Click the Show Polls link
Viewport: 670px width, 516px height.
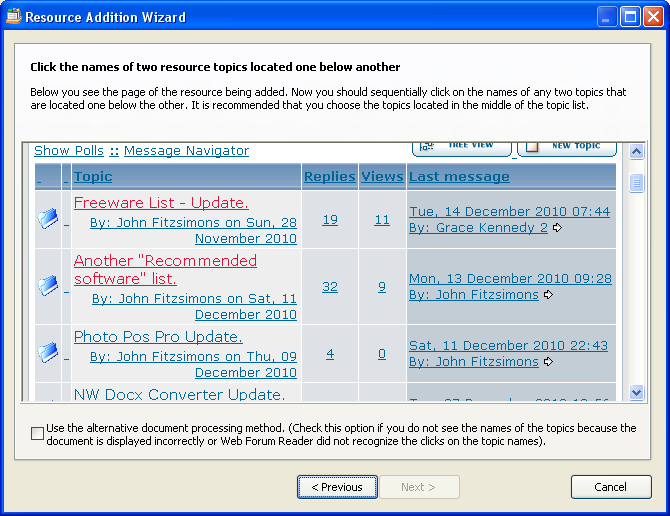[x=68, y=151]
